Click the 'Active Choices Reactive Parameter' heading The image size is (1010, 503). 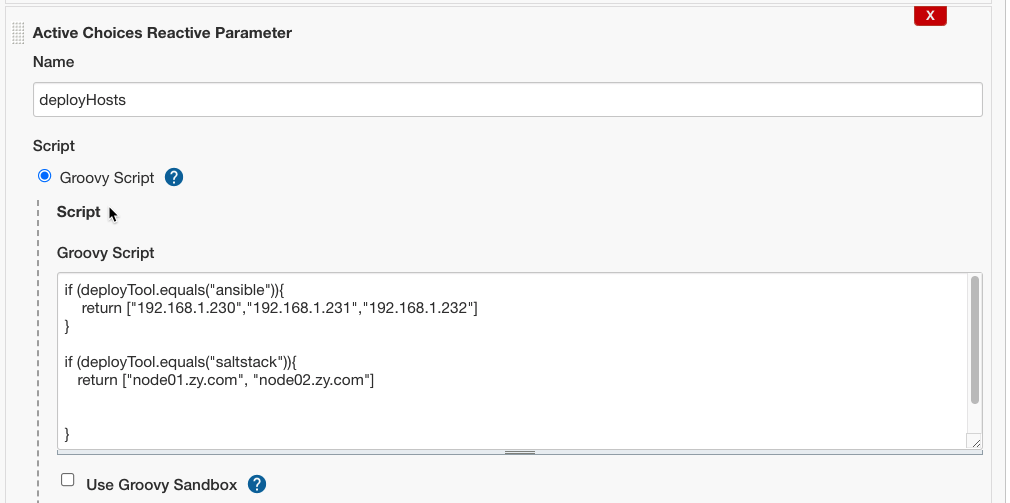tap(162, 33)
